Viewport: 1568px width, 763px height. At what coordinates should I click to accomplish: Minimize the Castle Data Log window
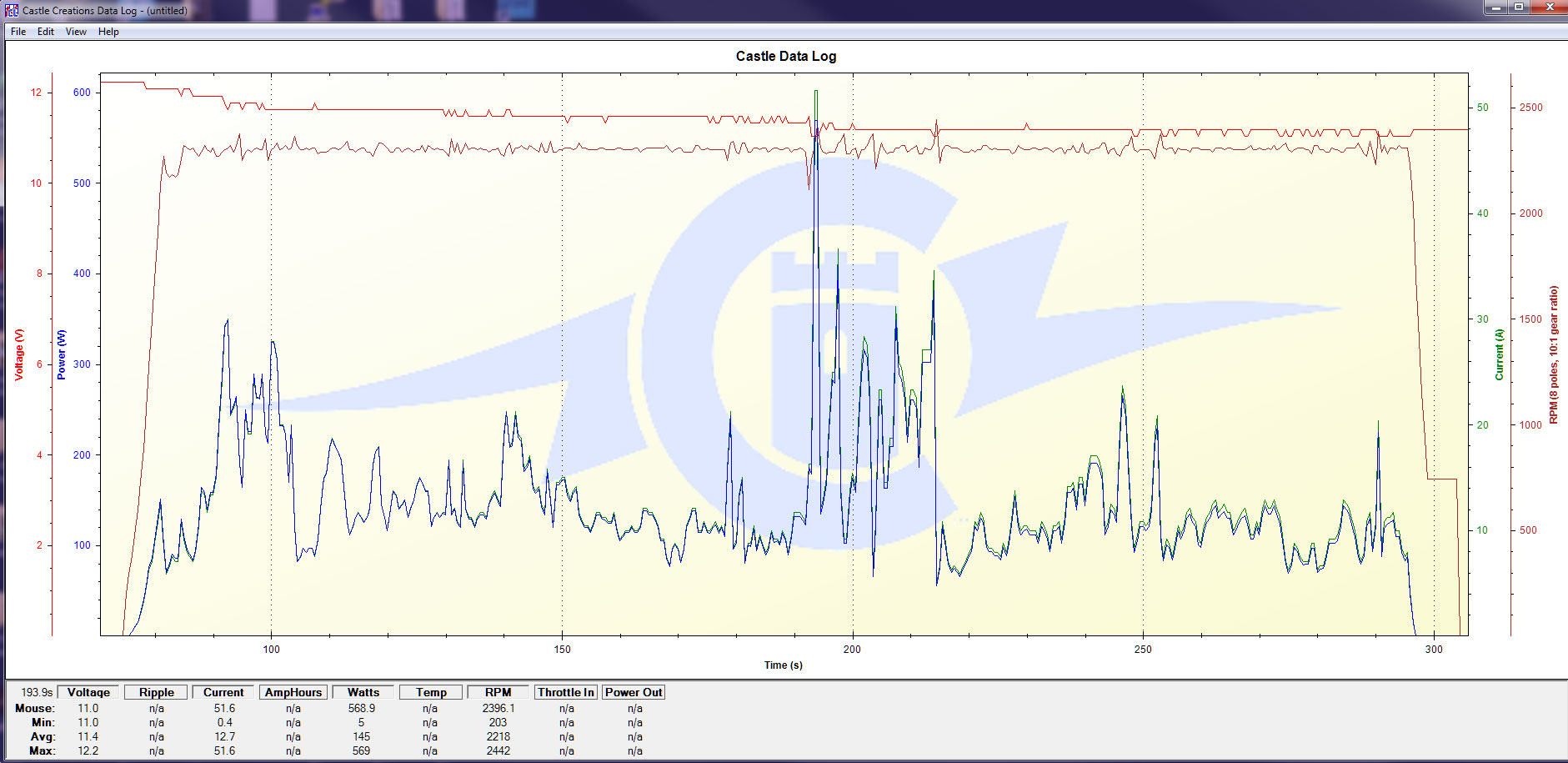coord(1496,7)
